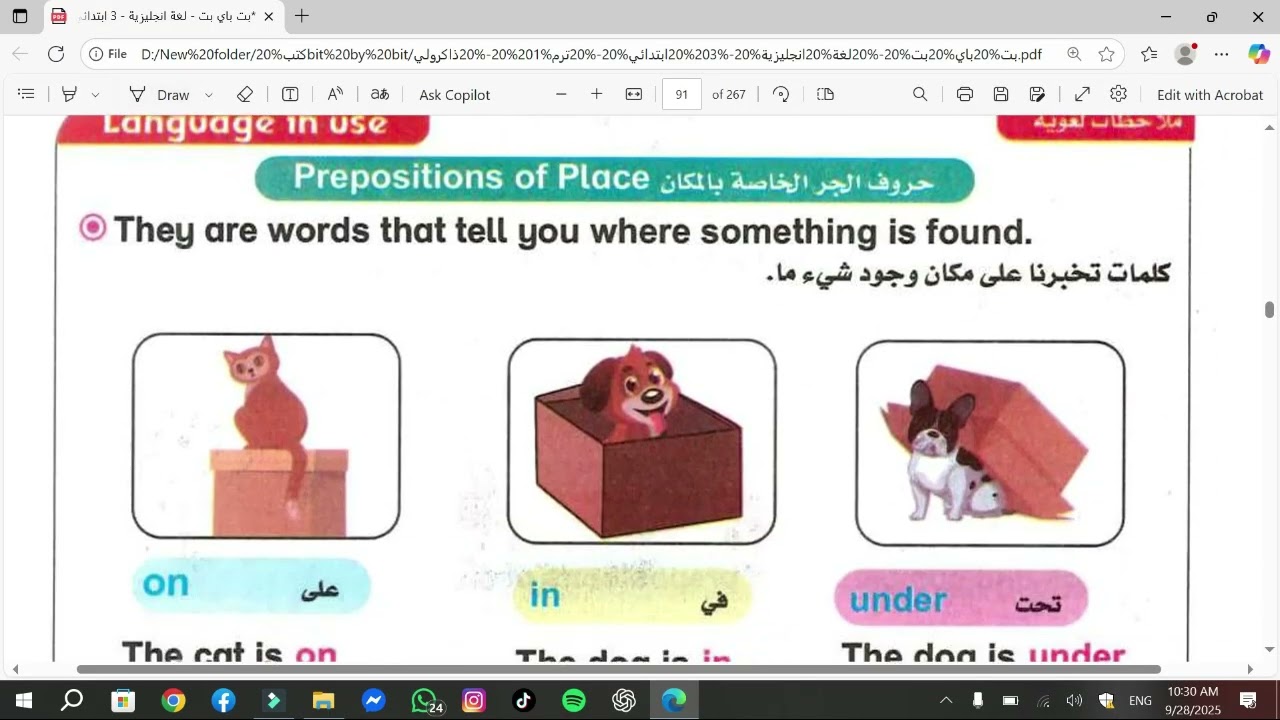Close the PDF browser tab
This screenshot has width=1280, height=720.
coord(268,16)
